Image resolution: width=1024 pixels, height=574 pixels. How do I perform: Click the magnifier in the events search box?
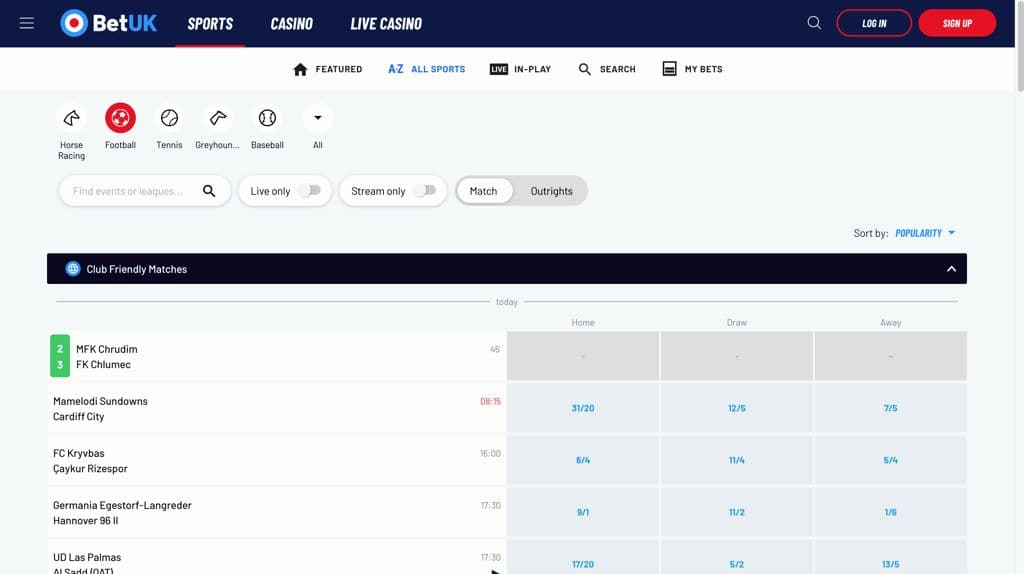(x=209, y=191)
